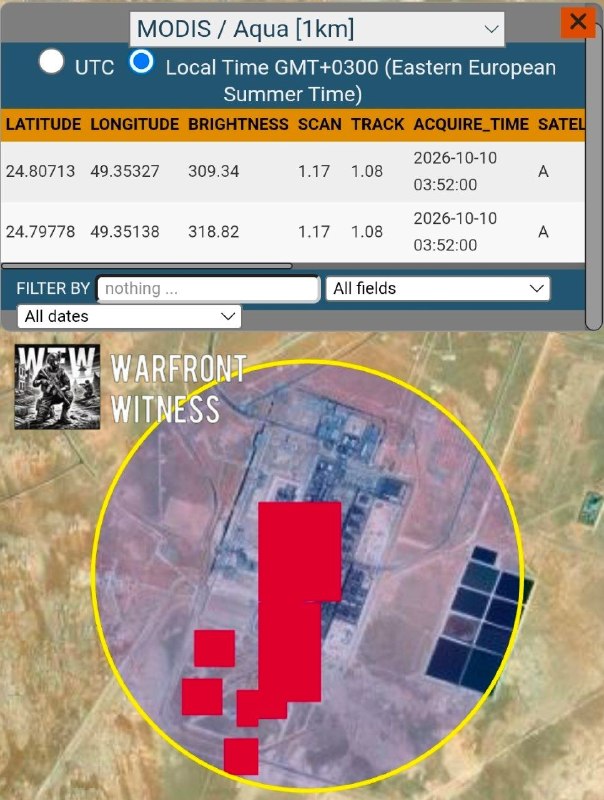Click the vertical panel scrollbar
The height and width of the screenshot is (800, 604).
pyautogui.click(x=594, y=176)
